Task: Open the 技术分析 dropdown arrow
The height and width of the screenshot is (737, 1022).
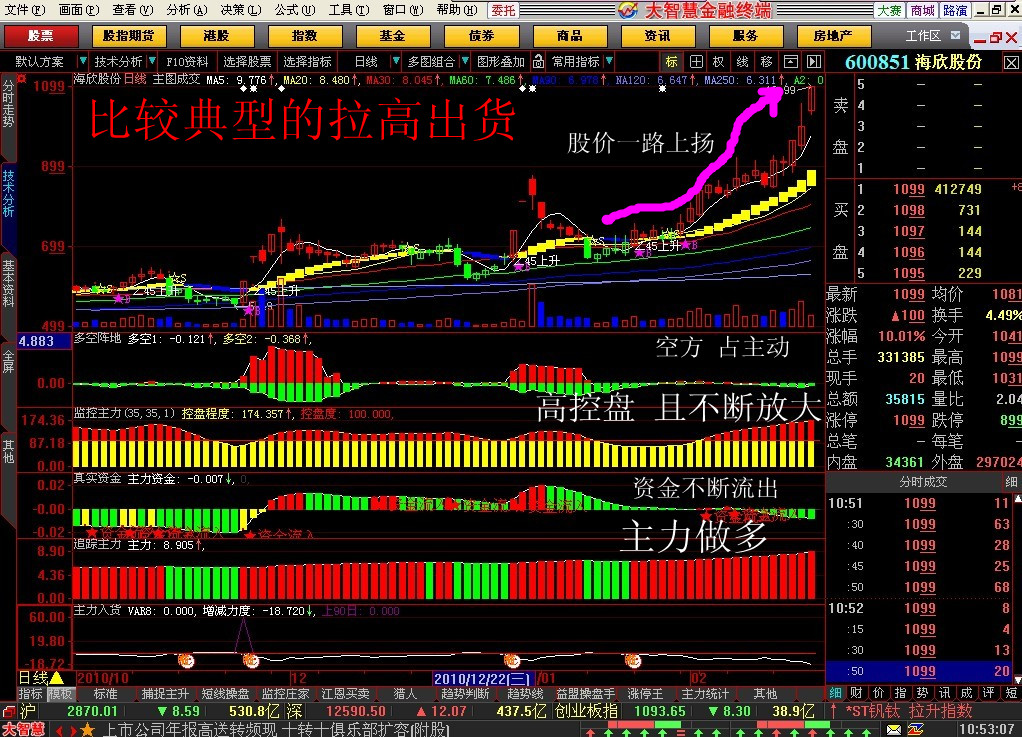Action: [x=152, y=61]
